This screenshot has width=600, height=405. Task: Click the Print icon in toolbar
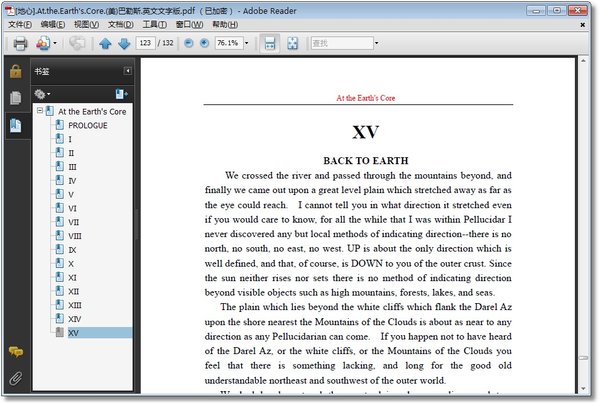(19, 44)
